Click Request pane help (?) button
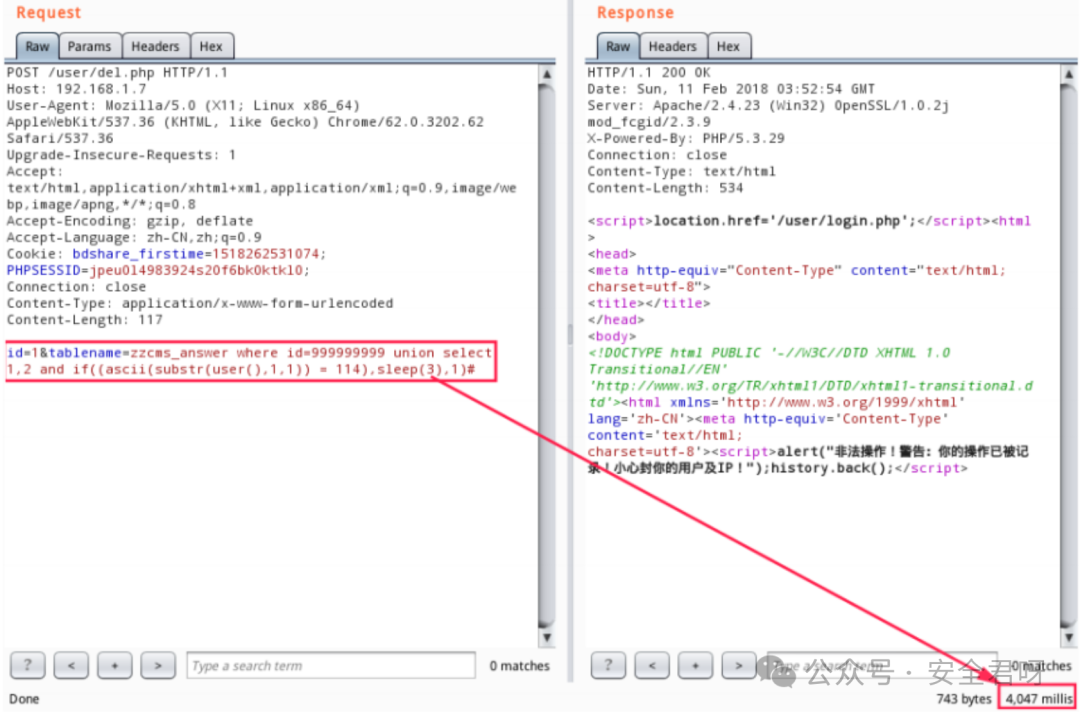This screenshot has height=716, width=1080. point(28,665)
